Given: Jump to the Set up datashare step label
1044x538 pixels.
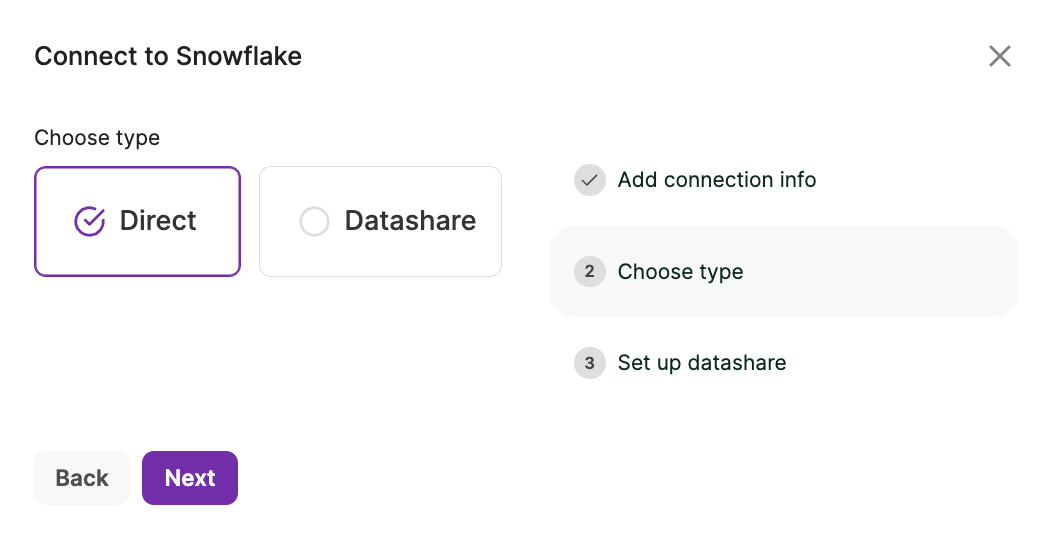Looking at the screenshot, I should point(701,363).
